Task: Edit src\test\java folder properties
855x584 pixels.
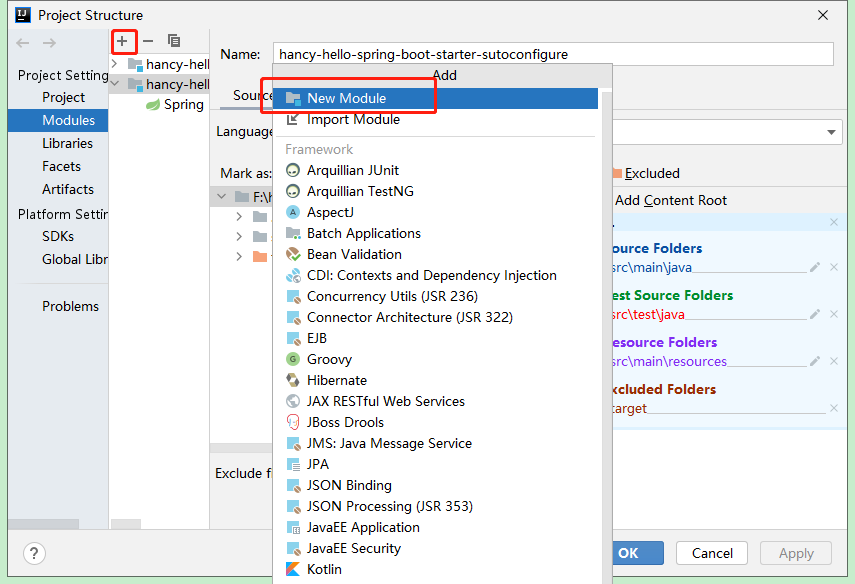Action: click(x=815, y=314)
